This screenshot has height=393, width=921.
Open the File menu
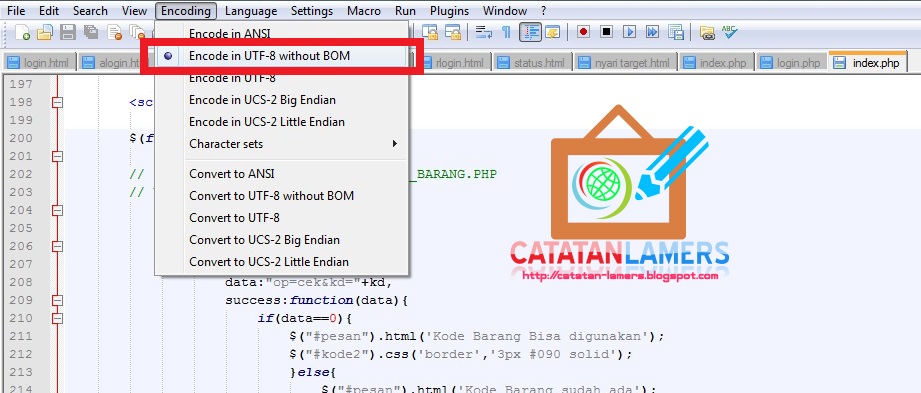click(x=16, y=11)
